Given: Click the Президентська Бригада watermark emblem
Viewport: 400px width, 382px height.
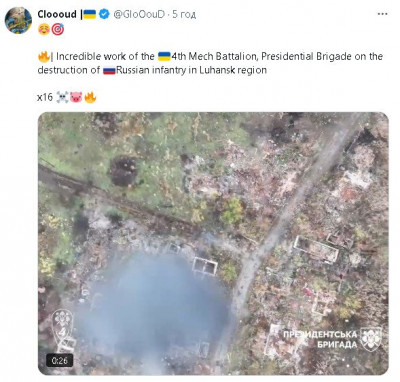Looking at the screenshot, I should tap(371, 339).
